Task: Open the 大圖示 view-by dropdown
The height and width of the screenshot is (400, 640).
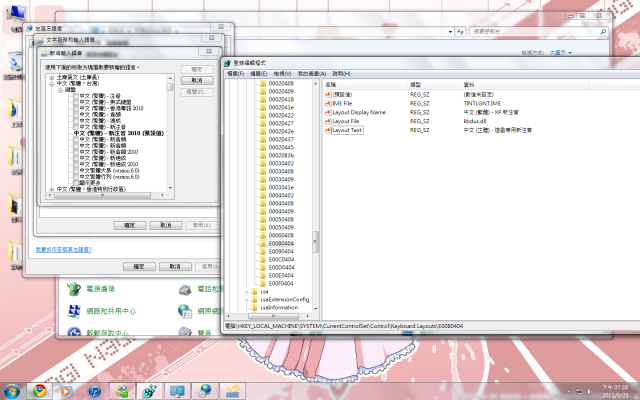Action: pyautogui.click(x=560, y=53)
